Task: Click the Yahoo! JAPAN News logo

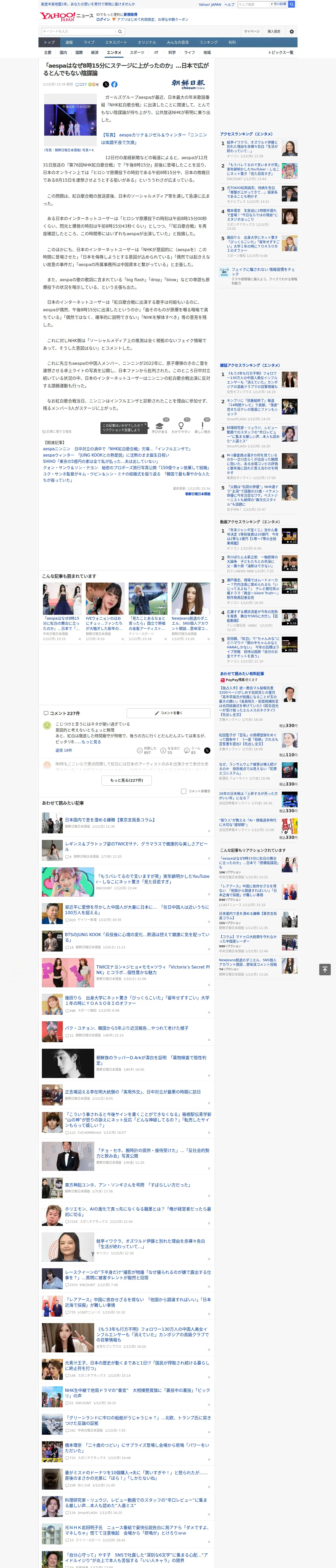Action: click(66, 16)
